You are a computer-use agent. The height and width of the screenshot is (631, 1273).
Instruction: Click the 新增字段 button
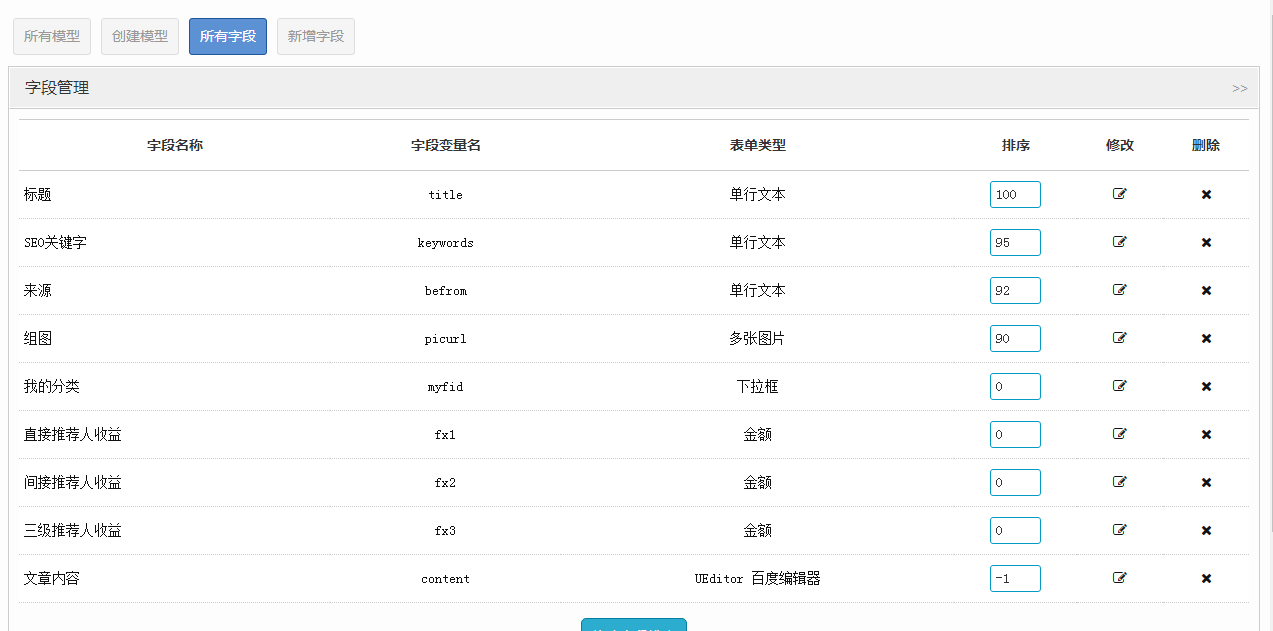pos(316,36)
